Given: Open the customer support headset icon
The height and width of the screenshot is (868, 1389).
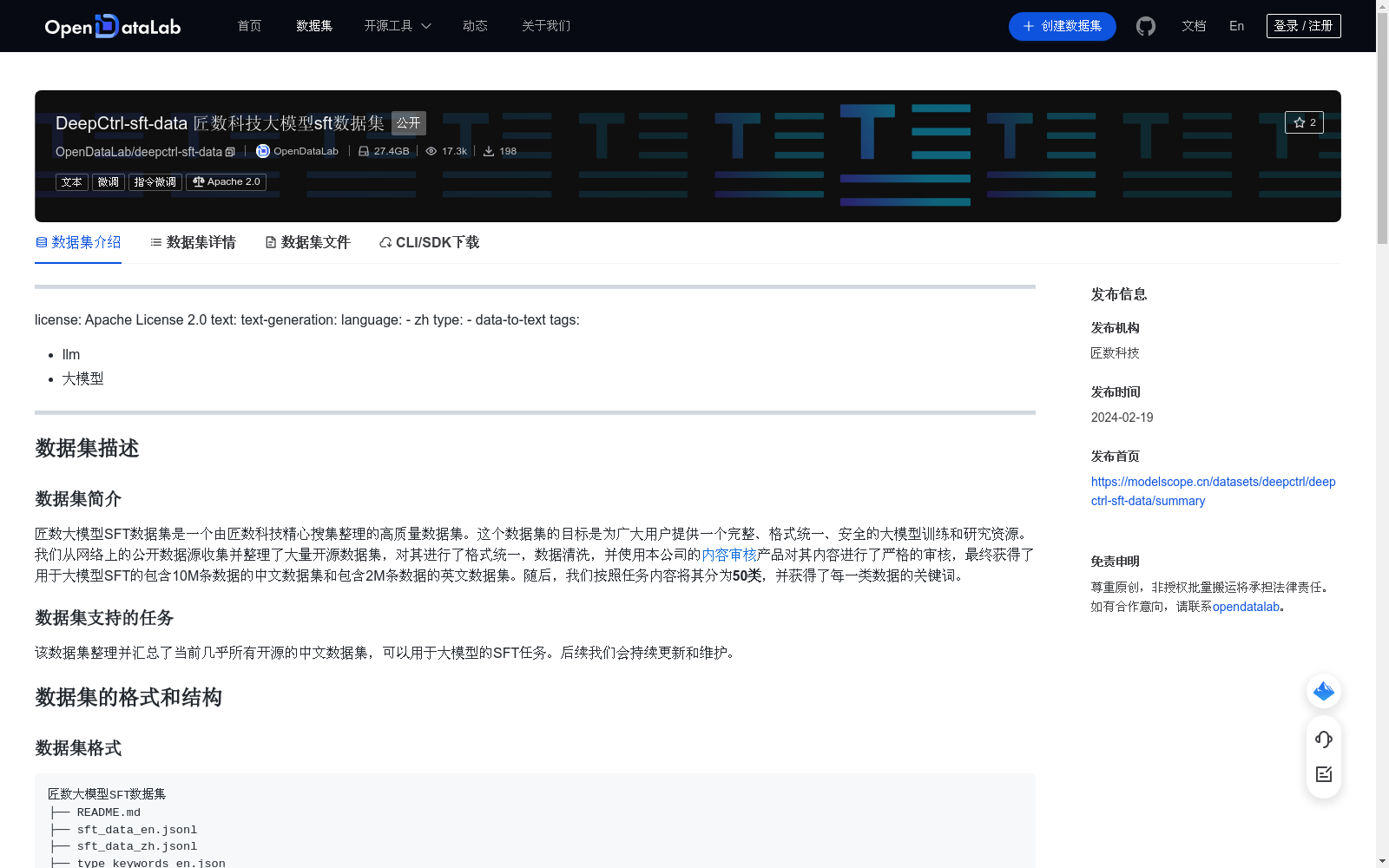Looking at the screenshot, I should (1324, 739).
